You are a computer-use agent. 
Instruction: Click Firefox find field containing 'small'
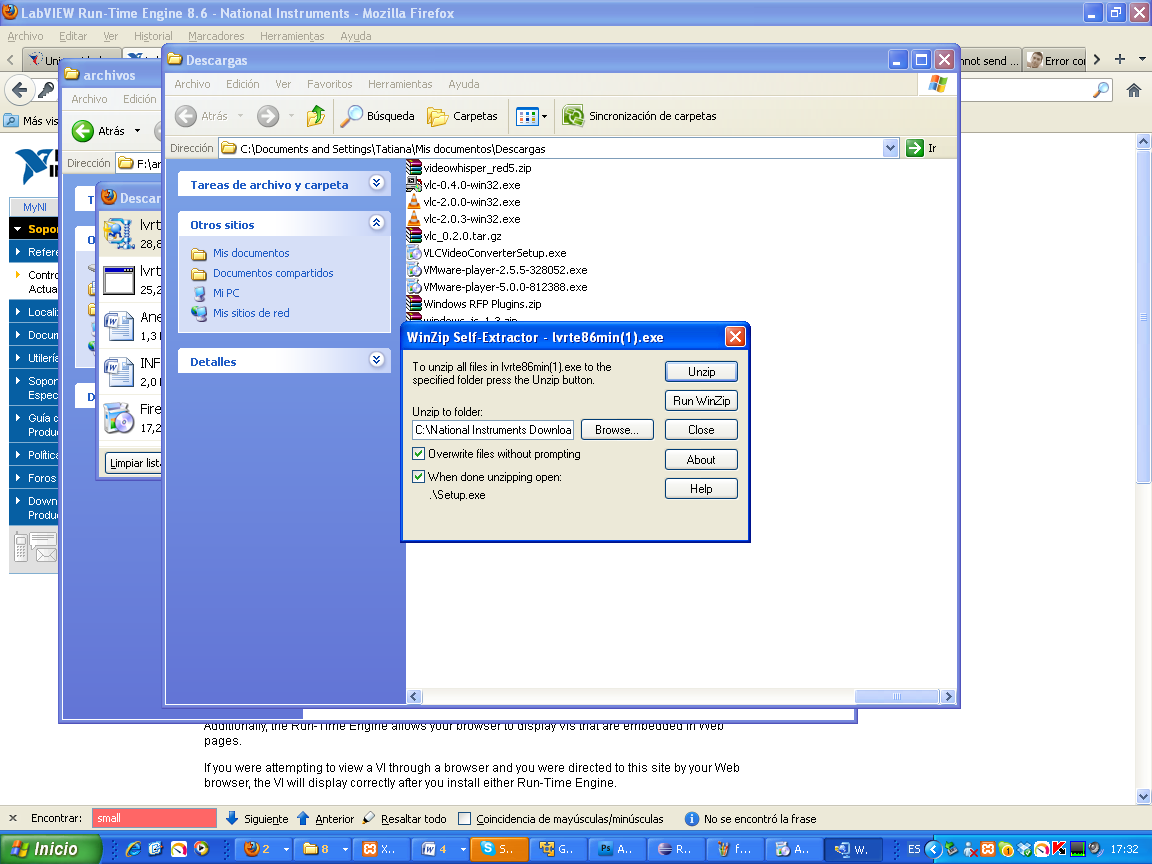pyautogui.click(x=154, y=818)
